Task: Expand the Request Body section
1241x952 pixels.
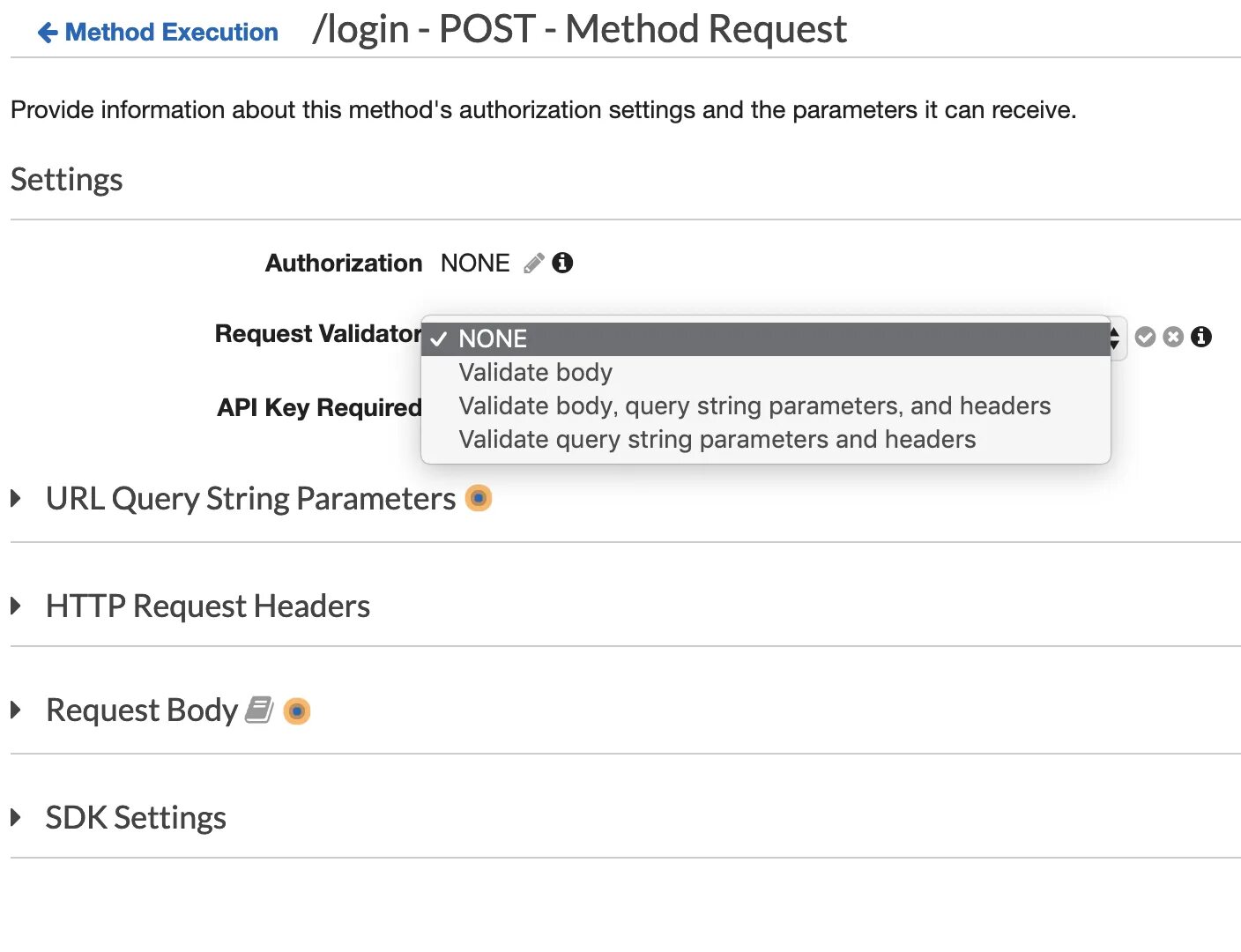Action: pos(16,710)
